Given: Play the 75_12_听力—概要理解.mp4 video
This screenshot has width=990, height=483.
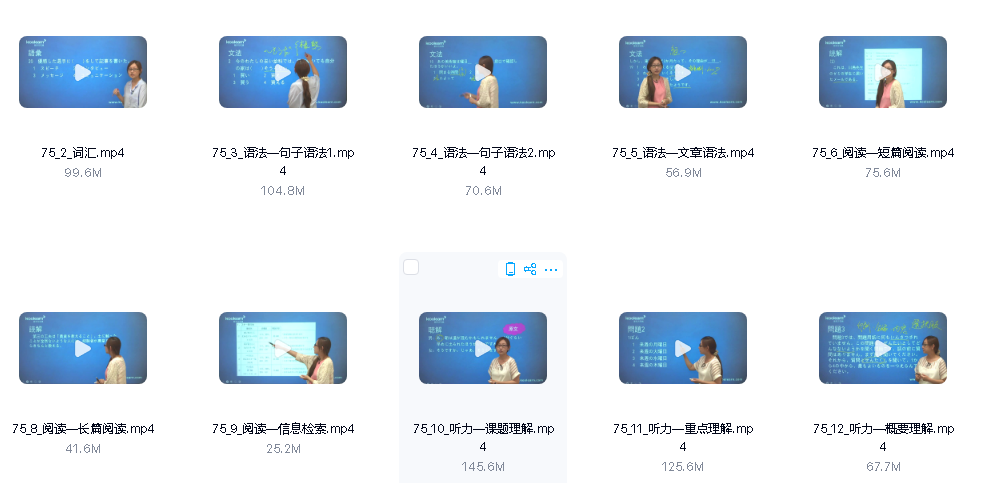Looking at the screenshot, I should coord(883,348).
